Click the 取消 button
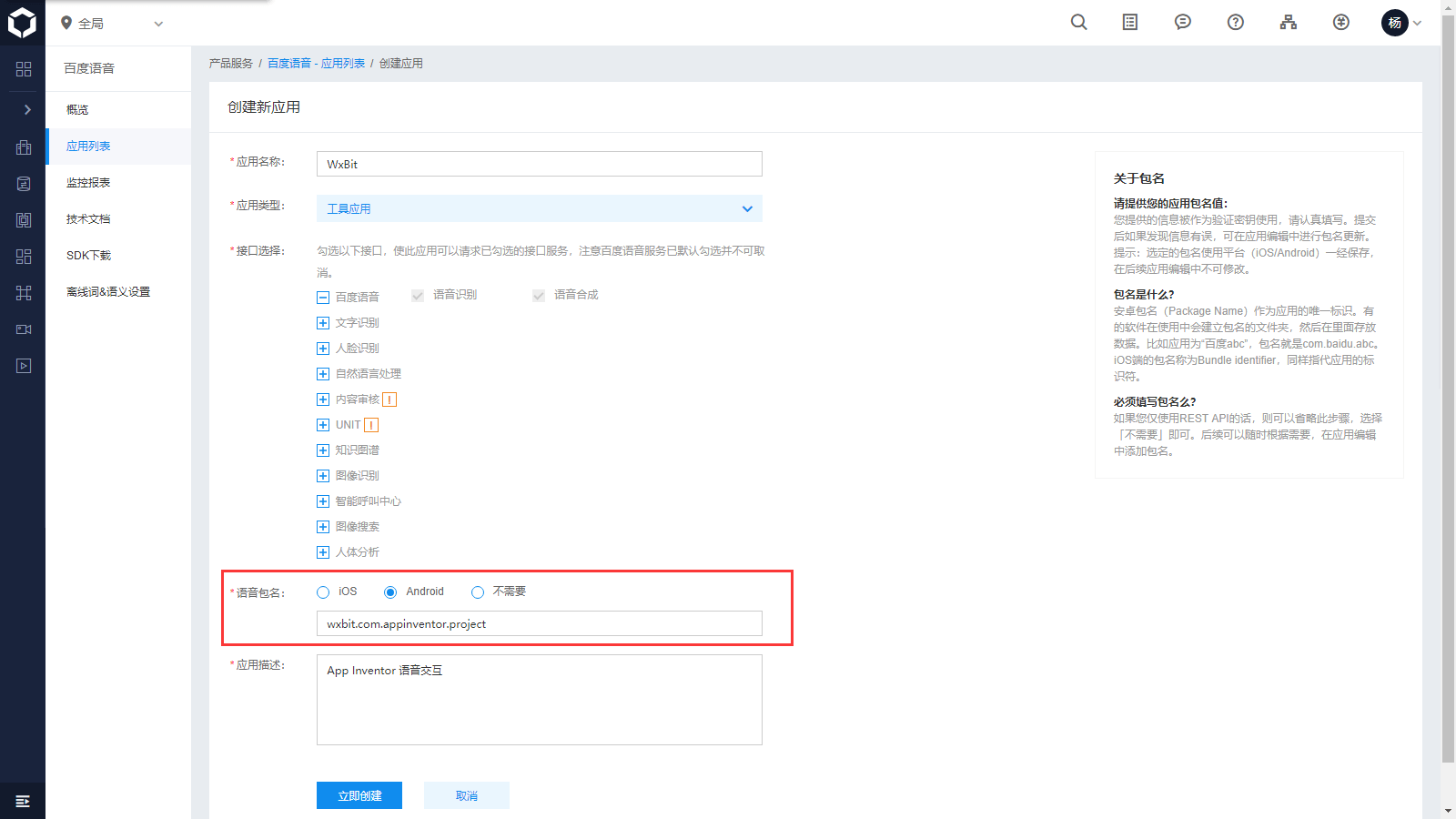Screen dimensions: 1456x819 (x=467, y=795)
